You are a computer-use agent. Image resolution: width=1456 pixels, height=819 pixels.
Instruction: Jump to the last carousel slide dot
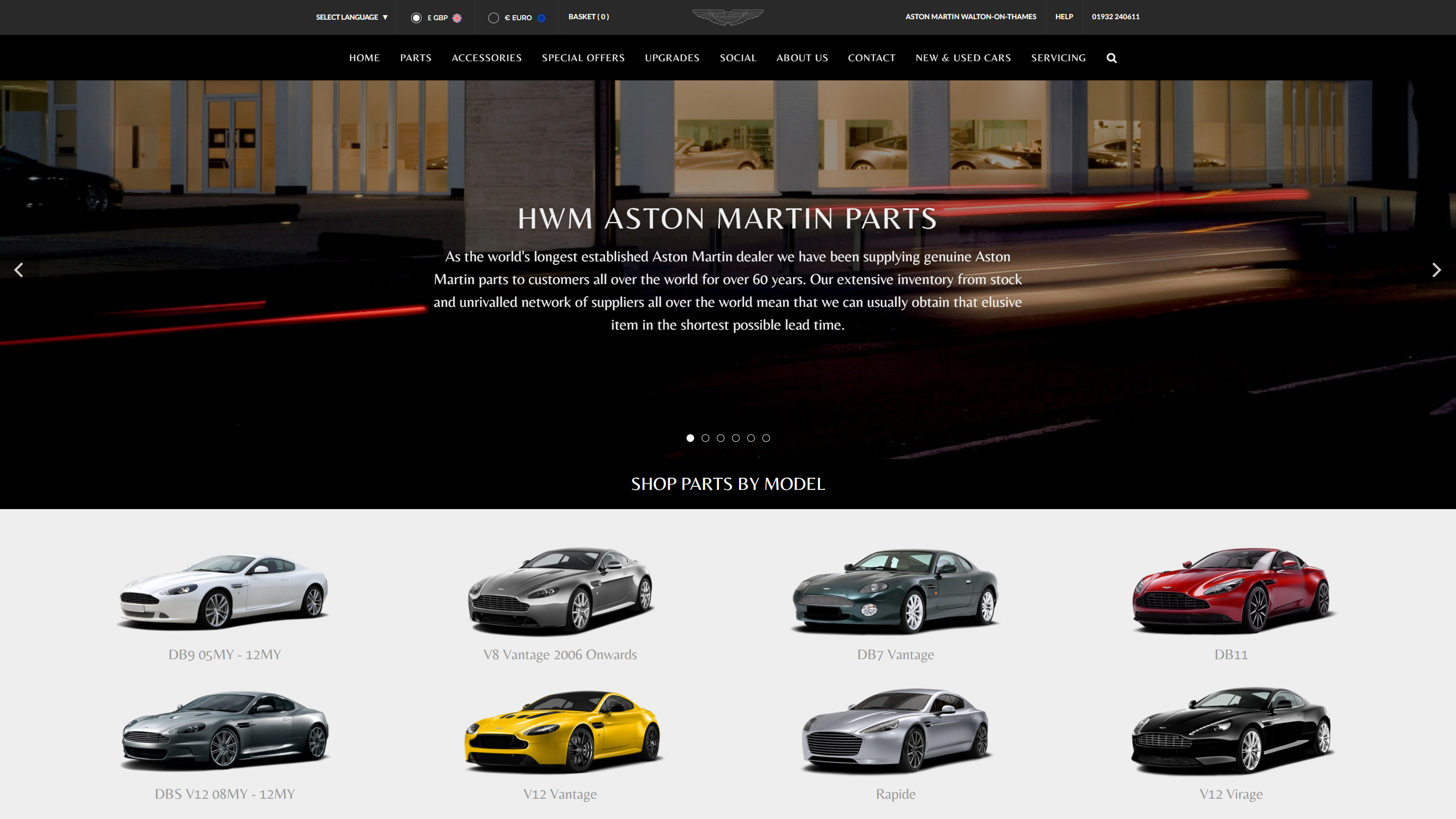click(x=766, y=438)
